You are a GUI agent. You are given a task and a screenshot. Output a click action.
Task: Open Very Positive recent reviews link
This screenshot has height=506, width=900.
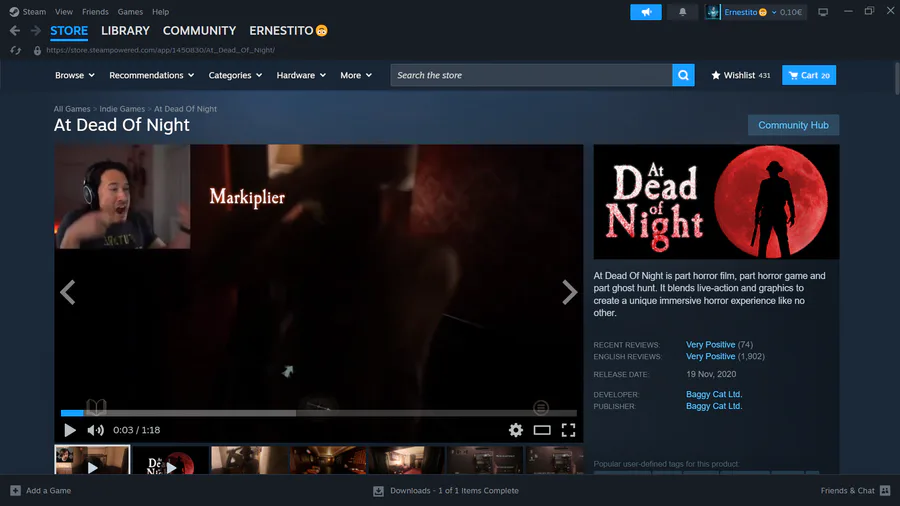tap(711, 344)
